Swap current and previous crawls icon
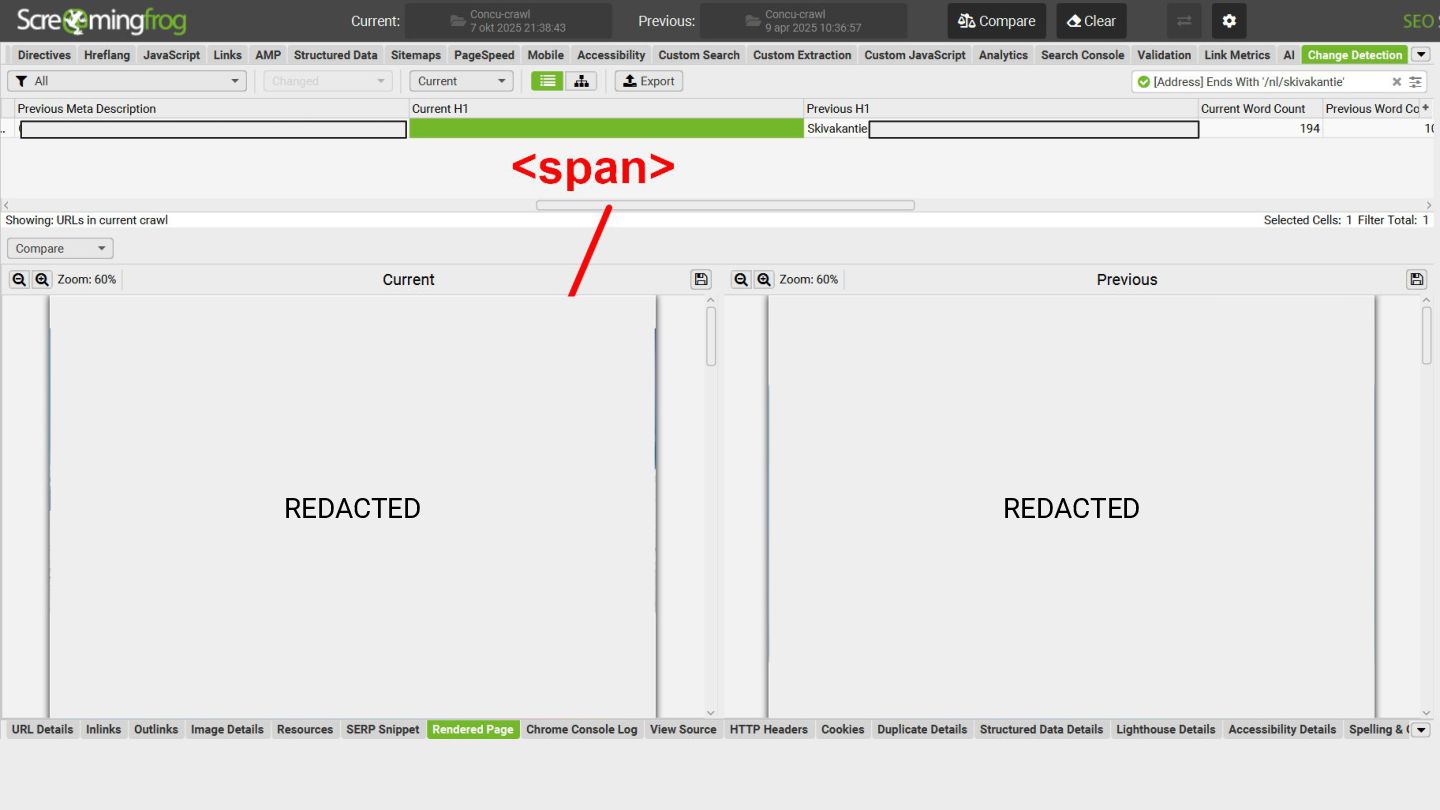The height and width of the screenshot is (810, 1440). click(1184, 21)
